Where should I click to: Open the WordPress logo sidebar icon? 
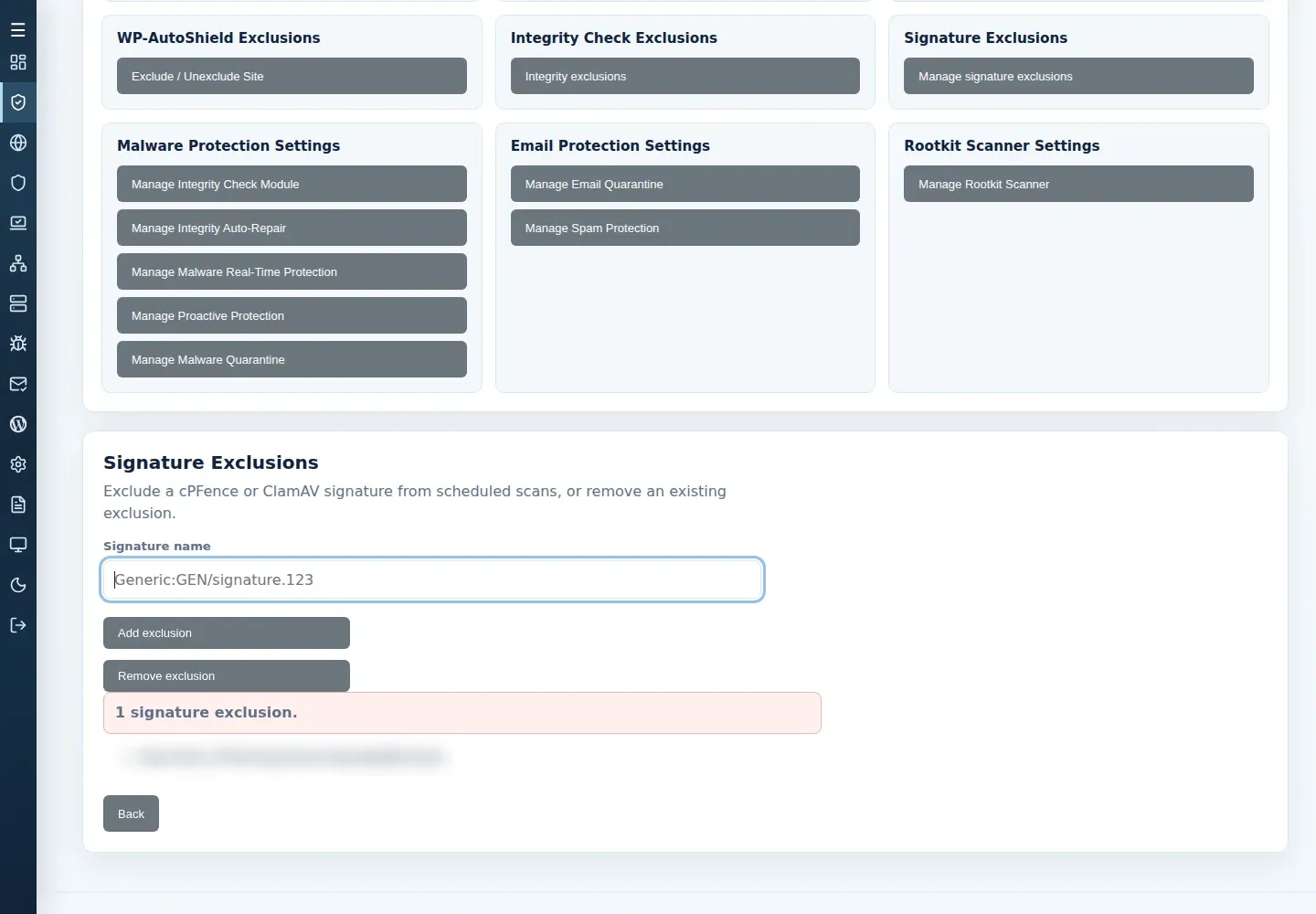(18, 424)
